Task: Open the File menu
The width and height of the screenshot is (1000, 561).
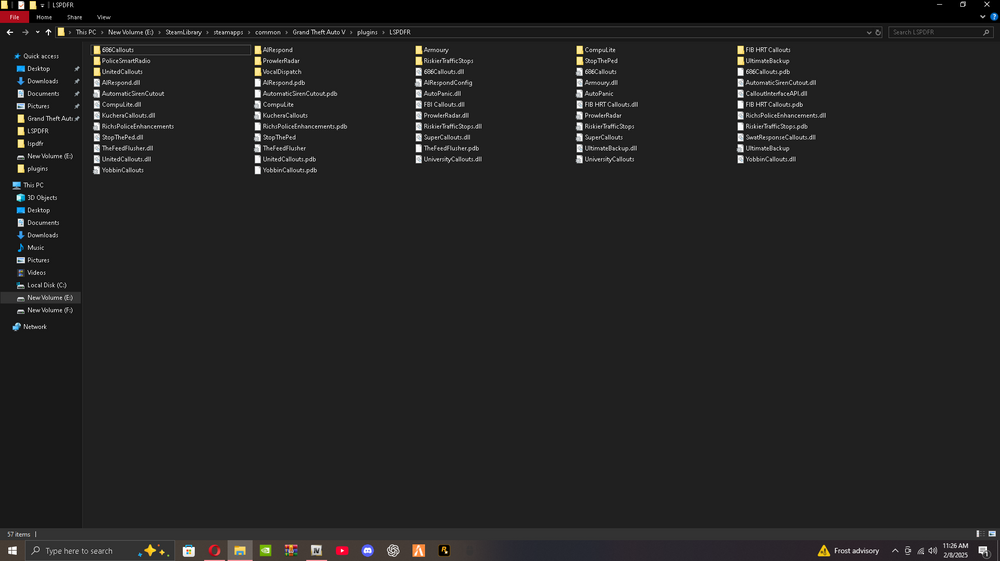Action: pyautogui.click(x=14, y=17)
